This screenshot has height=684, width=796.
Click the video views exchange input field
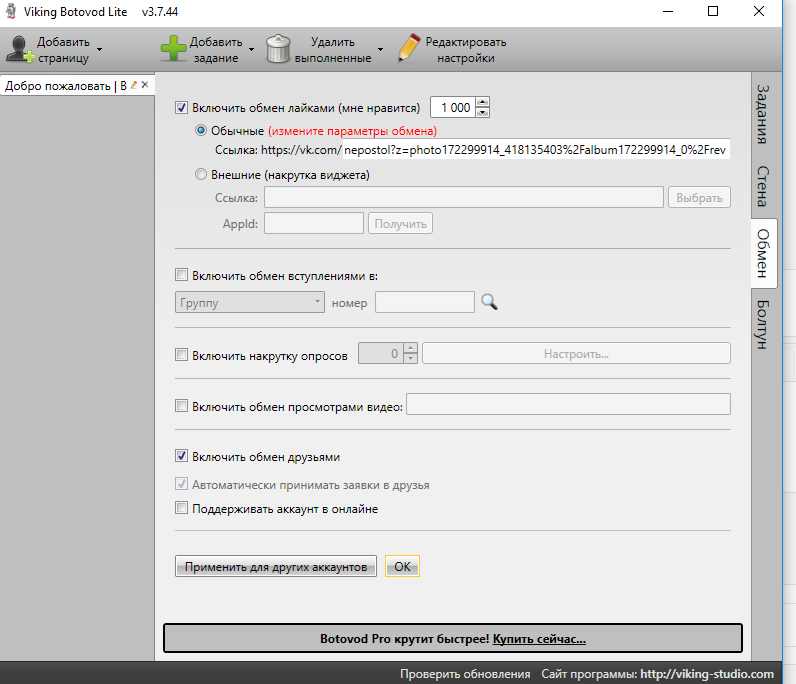point(569,404)
